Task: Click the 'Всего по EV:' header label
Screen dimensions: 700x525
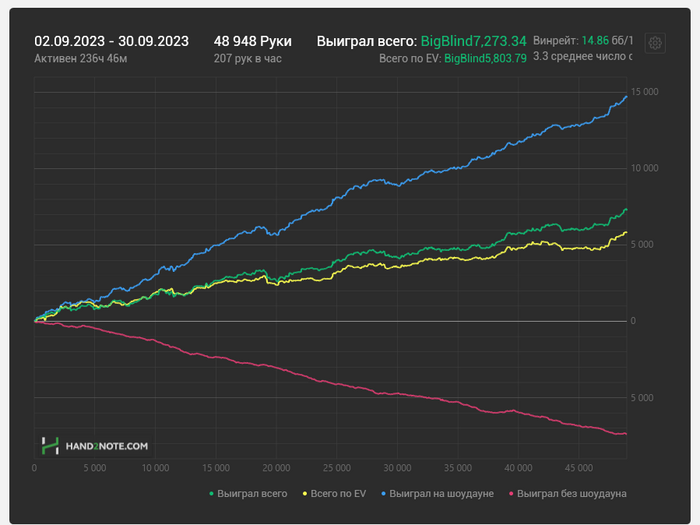Action: [410, 58]
